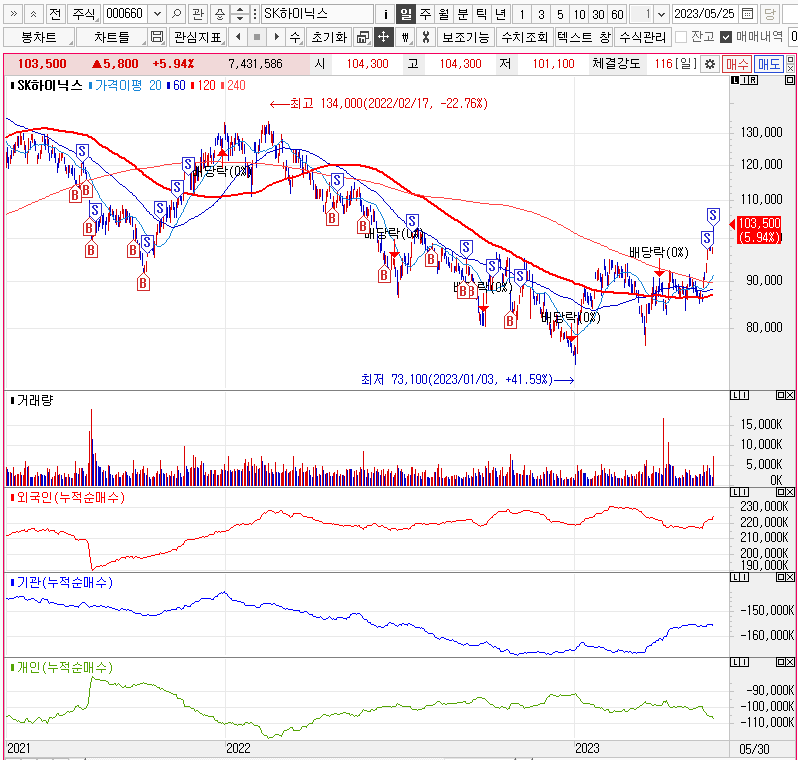Click the next right-triangle playback arrow
Image resolution: width=798 pixels, height=760 pixels.
[276, 37]
